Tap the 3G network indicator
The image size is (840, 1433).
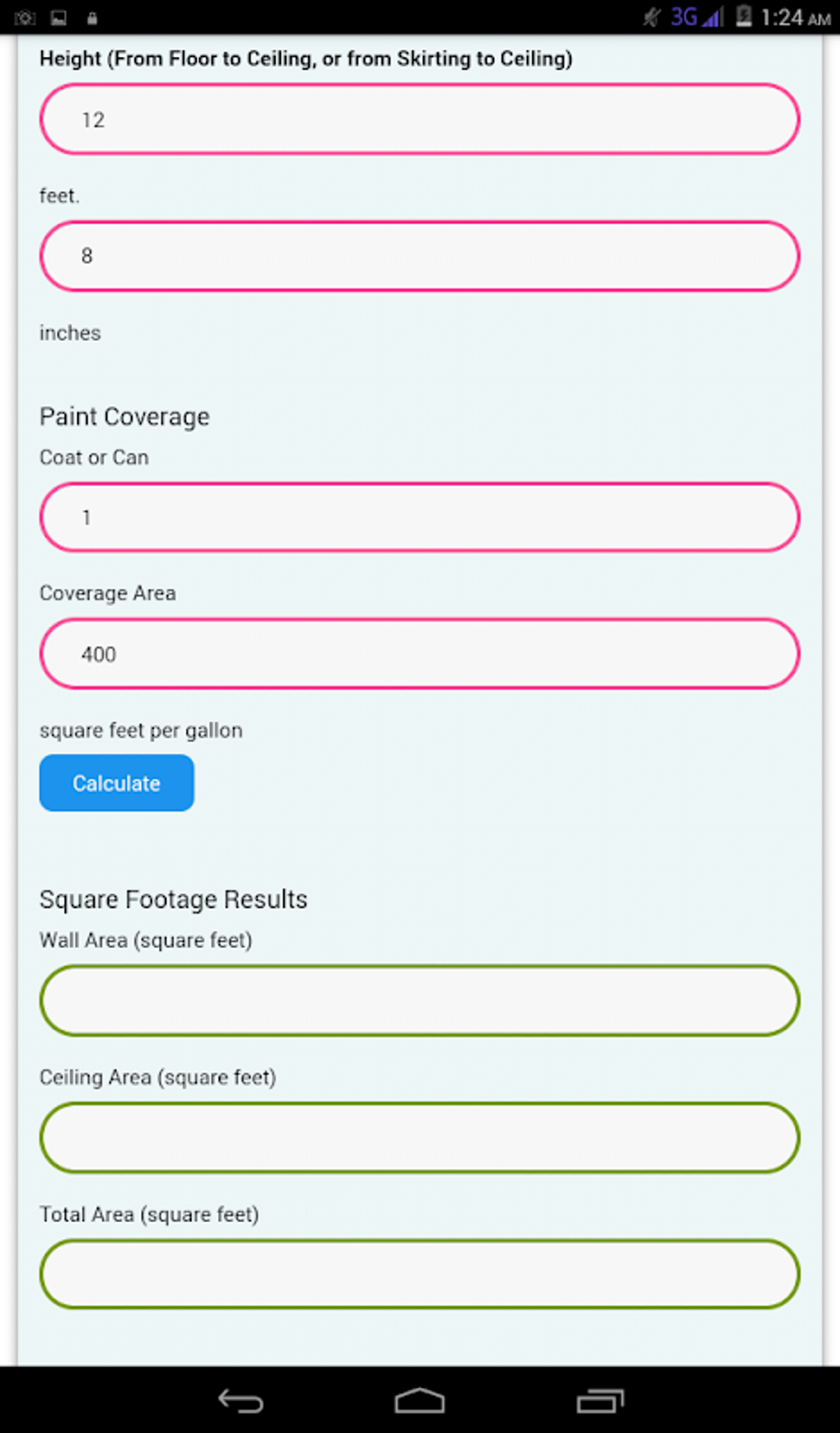coord(684,16)
